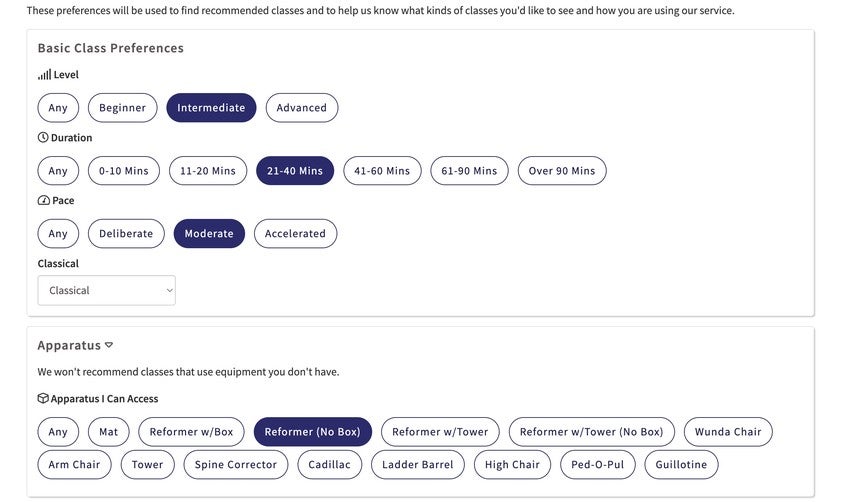Viewport: 848px width, 502px height.
Task: Set pace to Accelerated
Action: (x=295, y=234)
